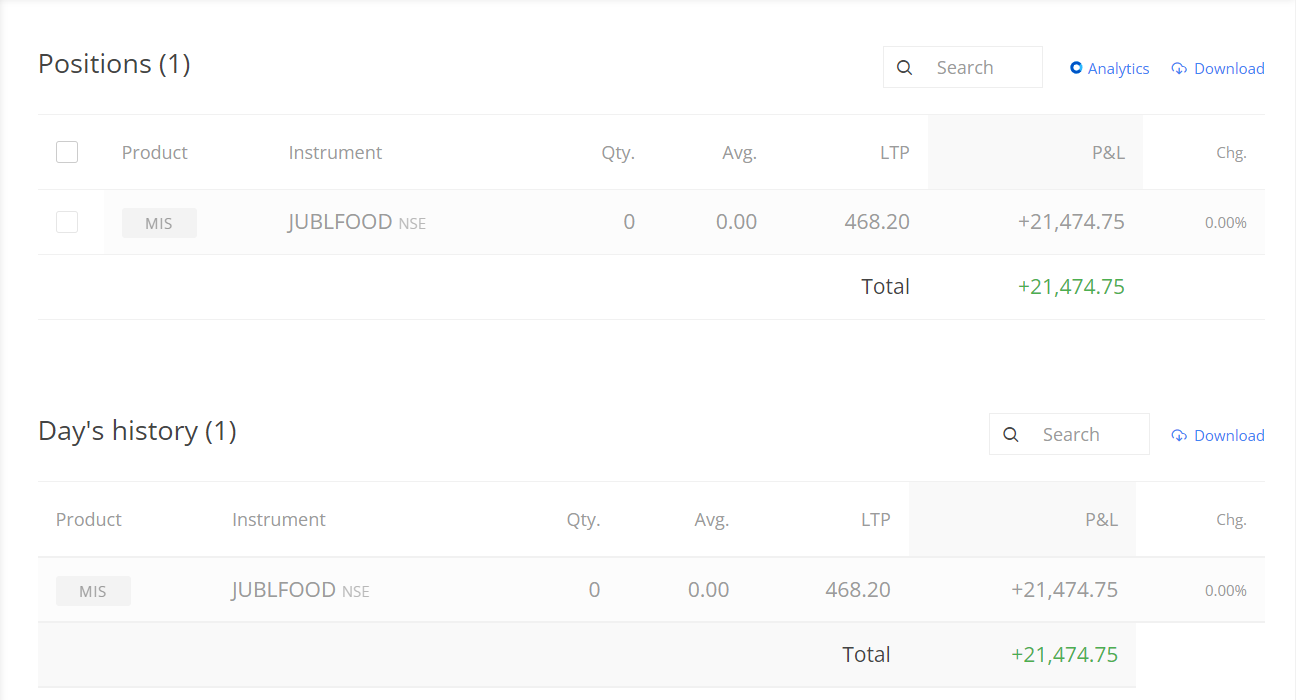This screenshot has width=1296, height=700.
Task: Click the Positions download cloud icon
Action: pyautogui.click(x=1179, y=69)
